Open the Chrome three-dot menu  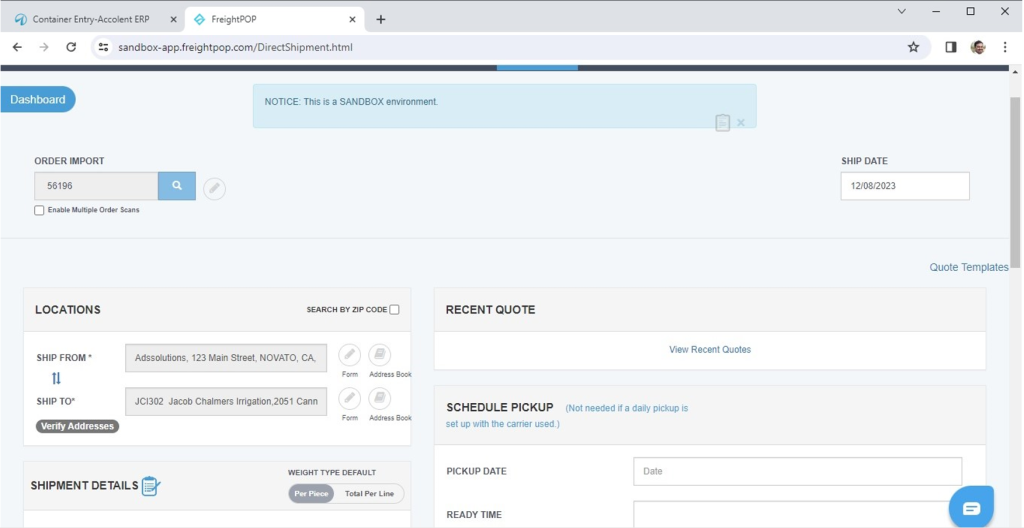[x=1005, y=47]
